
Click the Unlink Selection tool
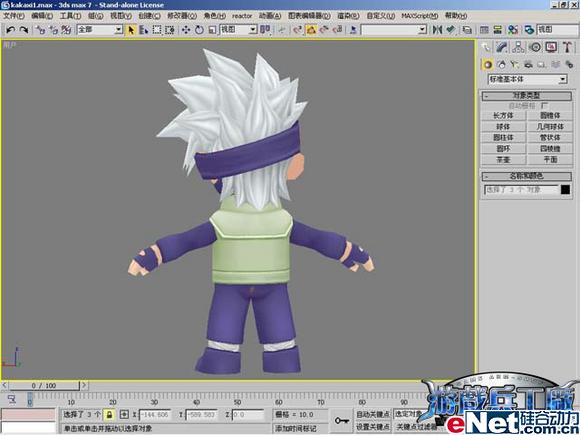click(x=53, y=30)
